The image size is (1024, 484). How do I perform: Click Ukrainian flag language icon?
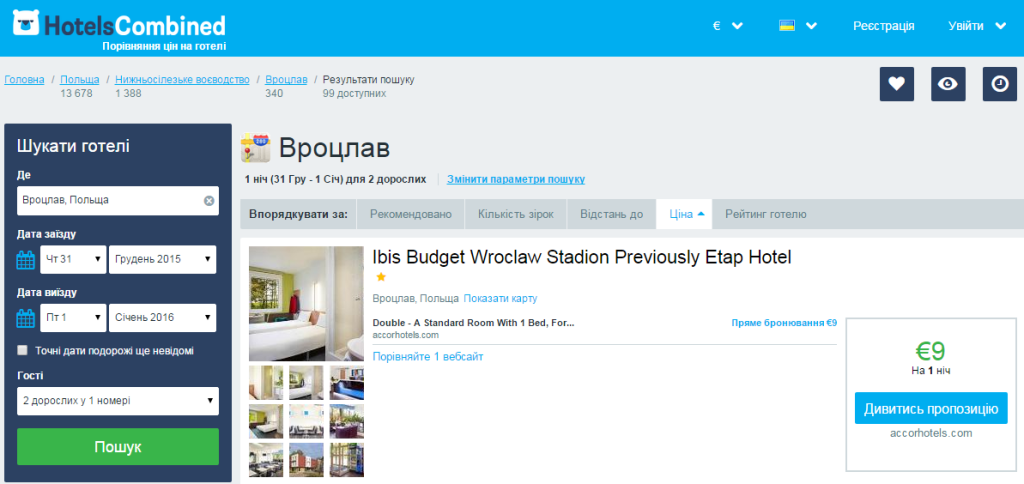pos(787,26)
